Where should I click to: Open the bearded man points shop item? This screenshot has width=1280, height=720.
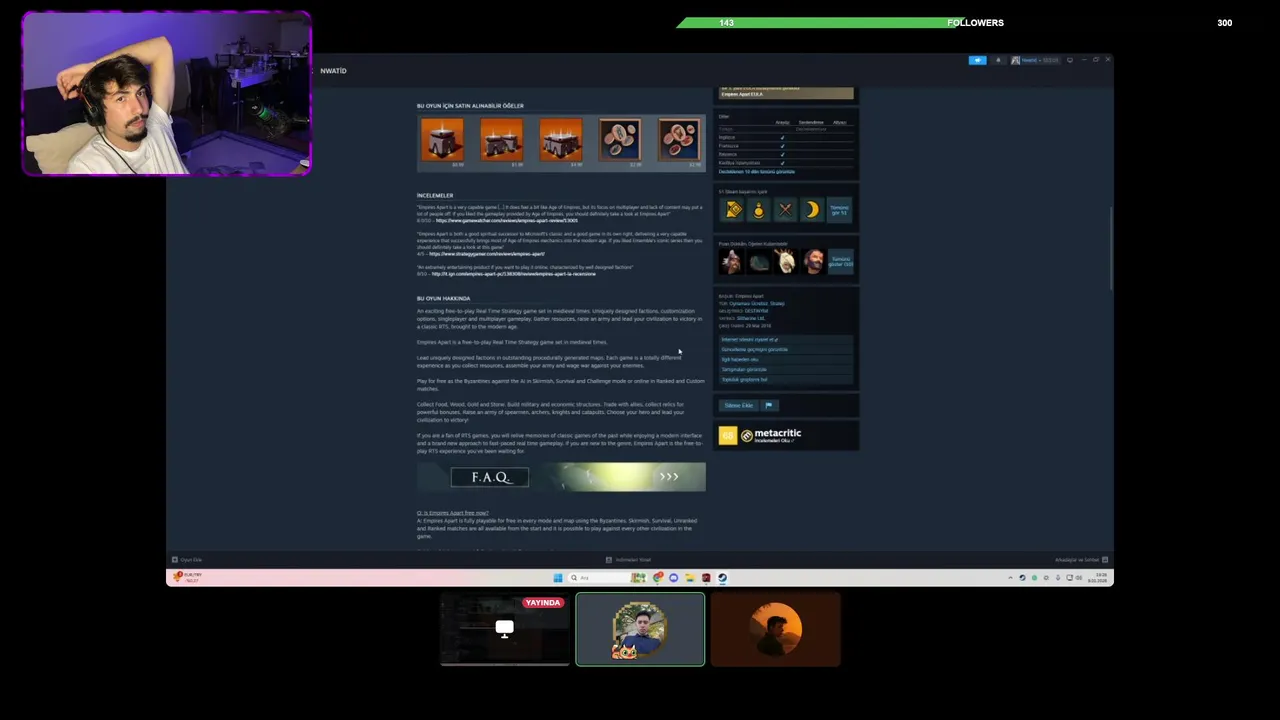[x=813, y=262]
